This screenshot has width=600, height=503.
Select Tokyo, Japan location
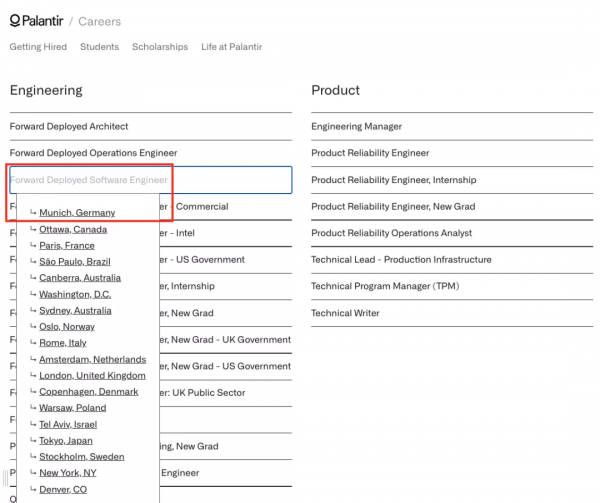coord(66,441)
